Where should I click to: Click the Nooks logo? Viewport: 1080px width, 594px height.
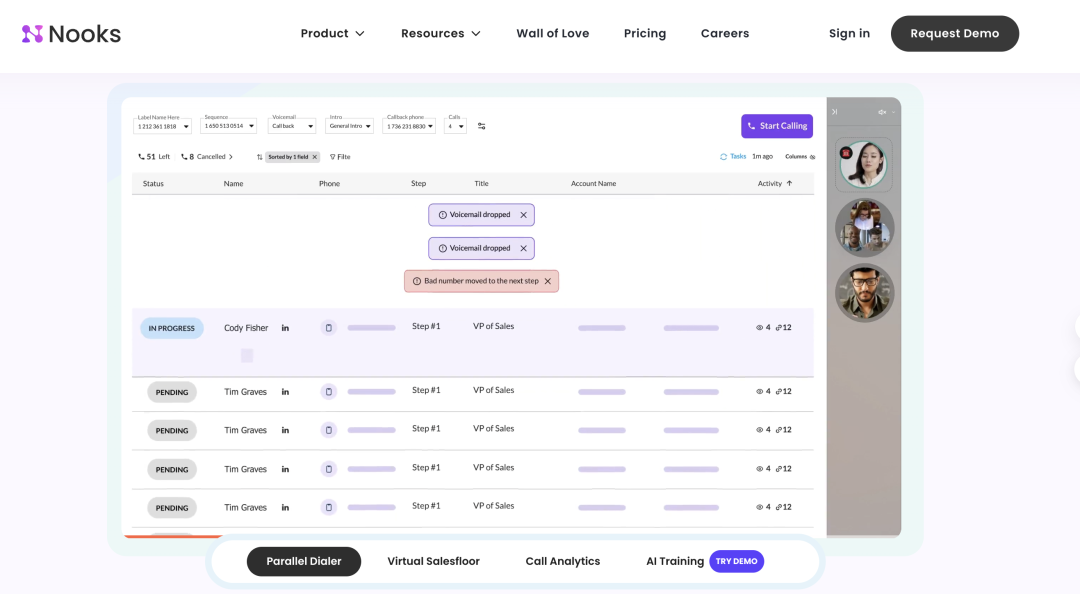click(71, 34)
